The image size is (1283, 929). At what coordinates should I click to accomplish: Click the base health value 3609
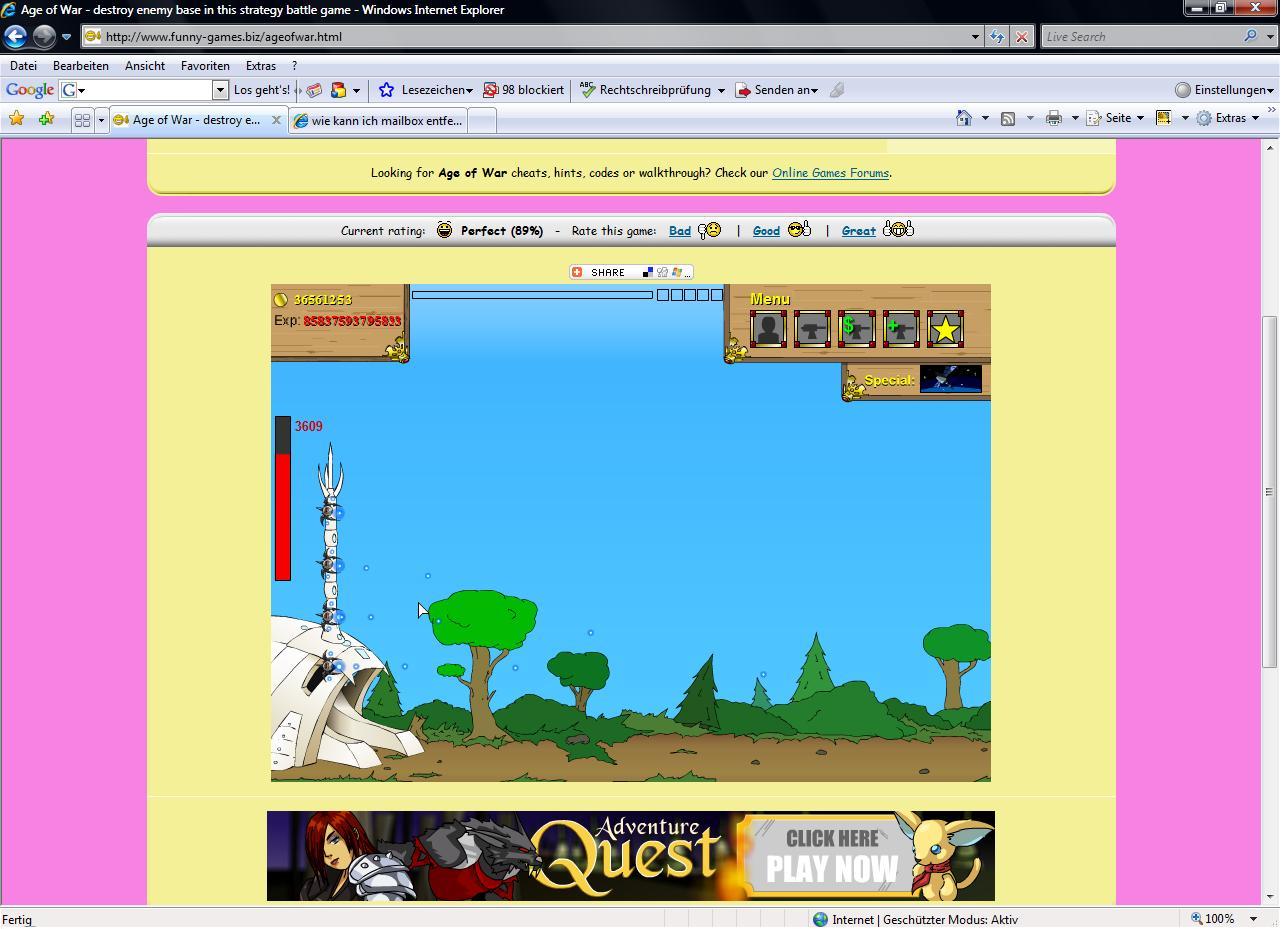pos(308,426)
